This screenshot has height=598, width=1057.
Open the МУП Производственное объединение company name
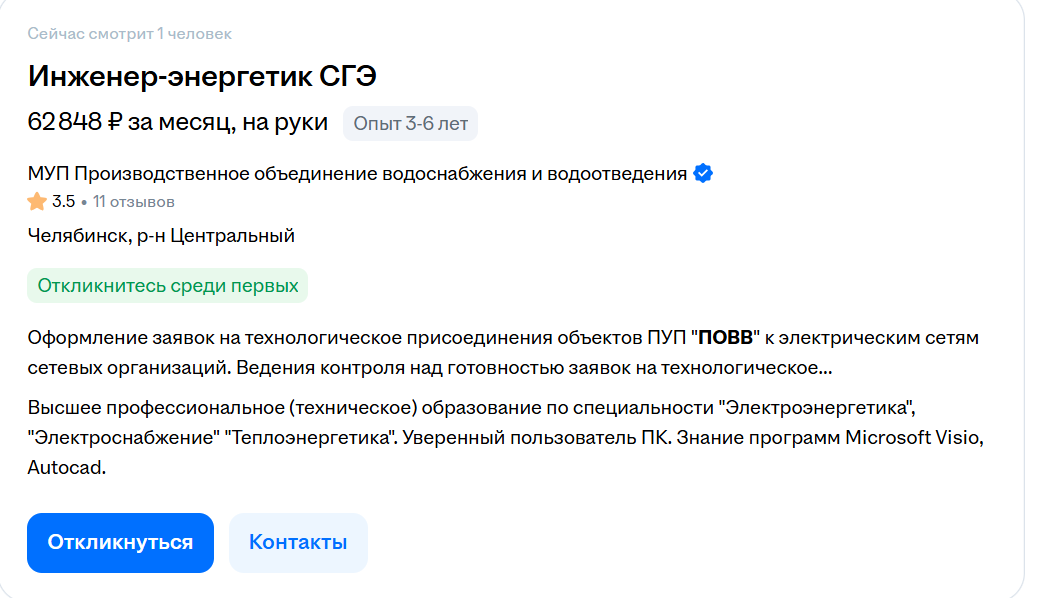point(357,174)
